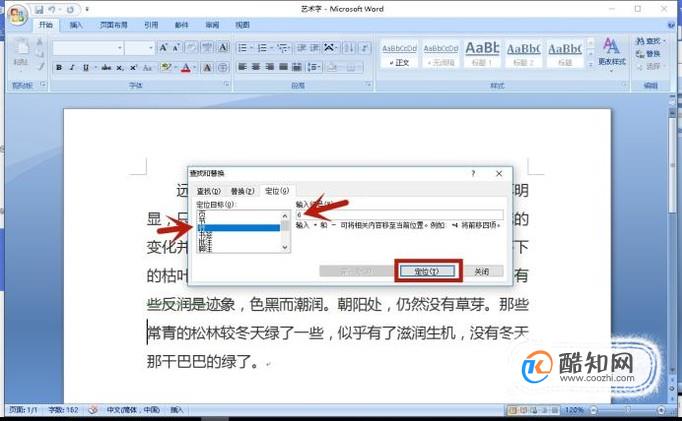
Task: Switch to the 插入 ribbon tab
Action: 76,25
